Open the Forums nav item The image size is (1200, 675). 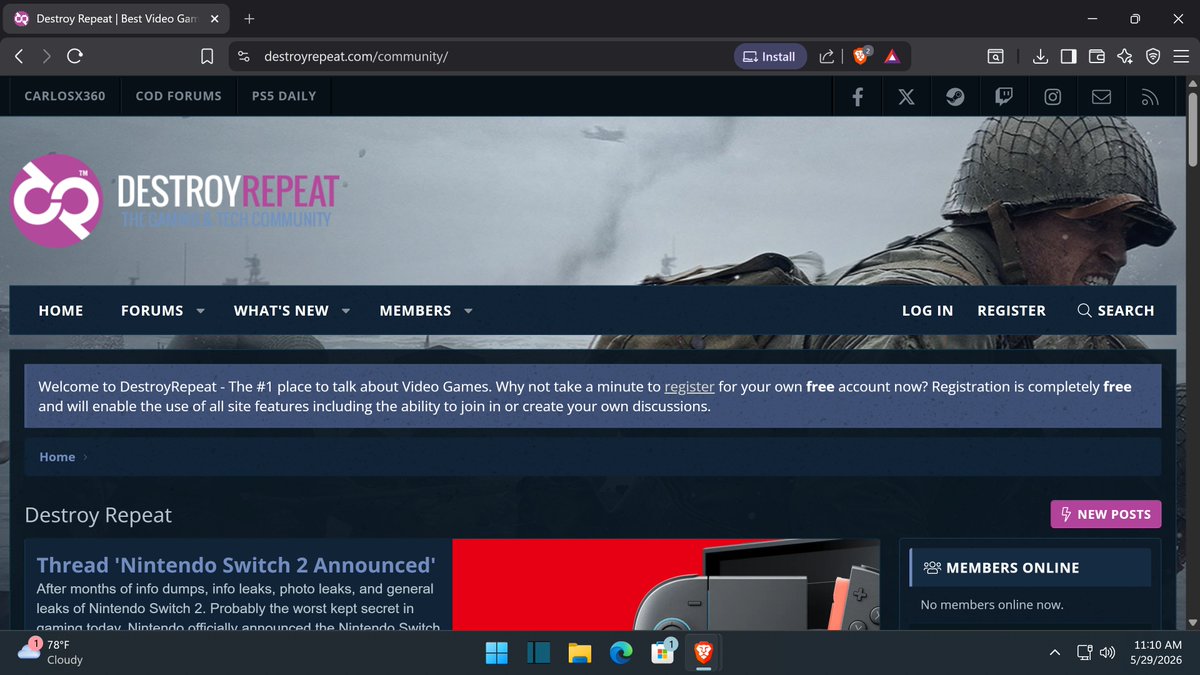(x=152, y=311)
